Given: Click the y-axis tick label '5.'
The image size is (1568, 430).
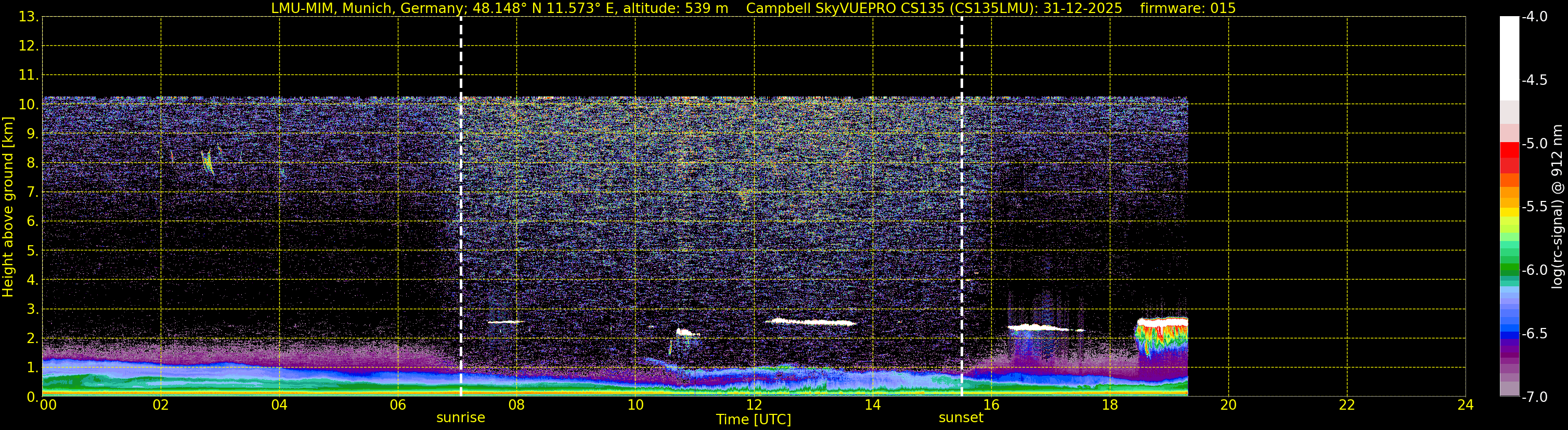Looking at the screenshot, I should pyautogui.click(x=32, y=250).
